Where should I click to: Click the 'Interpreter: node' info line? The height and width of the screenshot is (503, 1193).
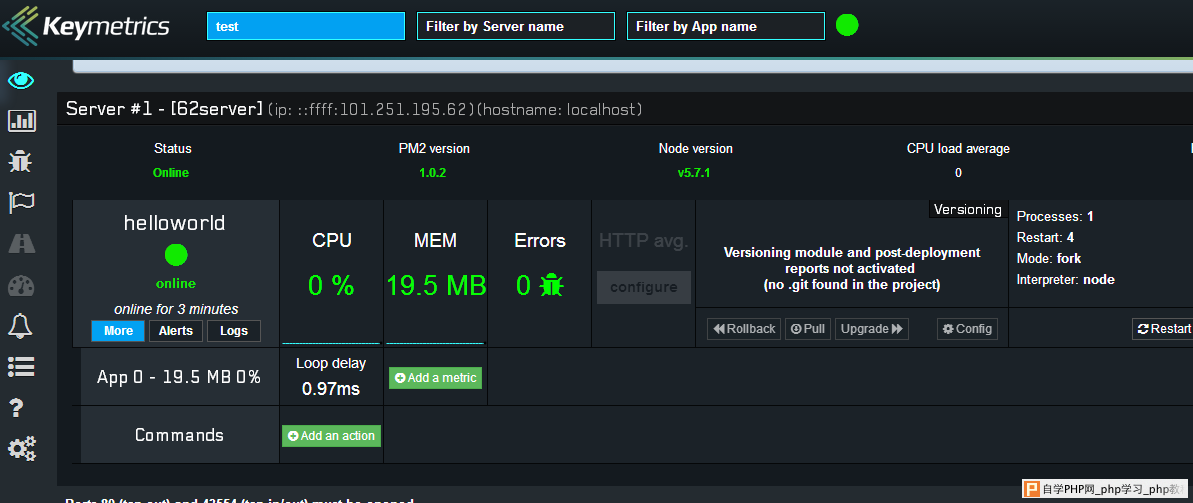pos(1065,280)
